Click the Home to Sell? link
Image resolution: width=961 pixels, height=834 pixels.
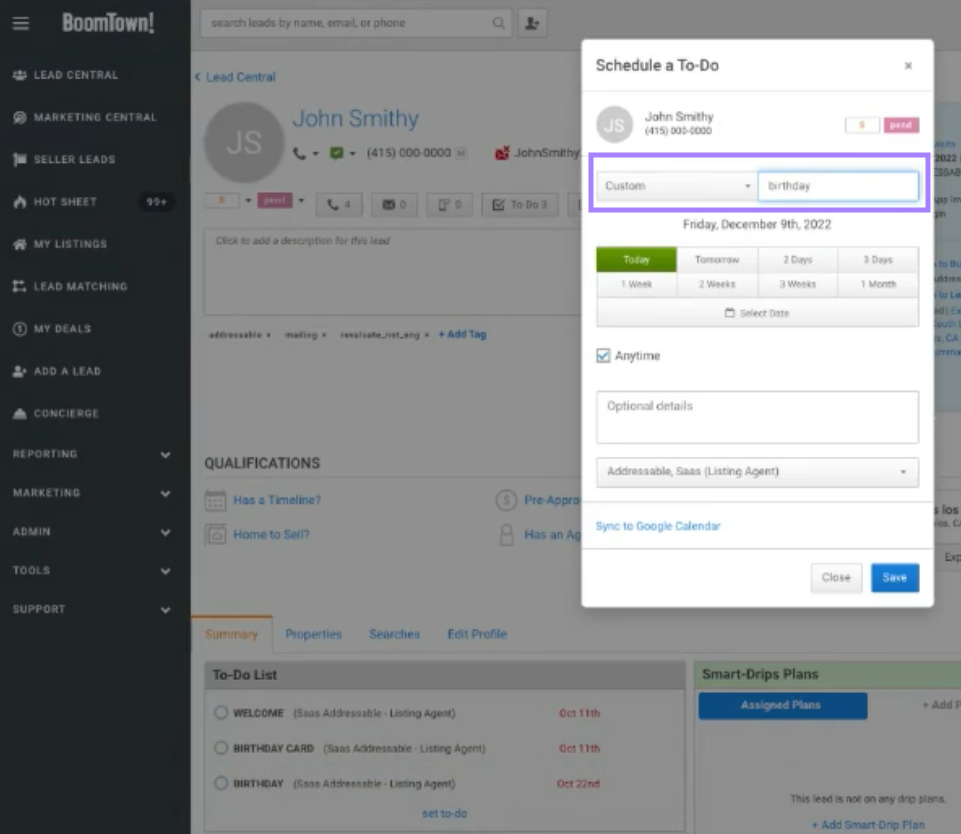[x=272, y=534]
